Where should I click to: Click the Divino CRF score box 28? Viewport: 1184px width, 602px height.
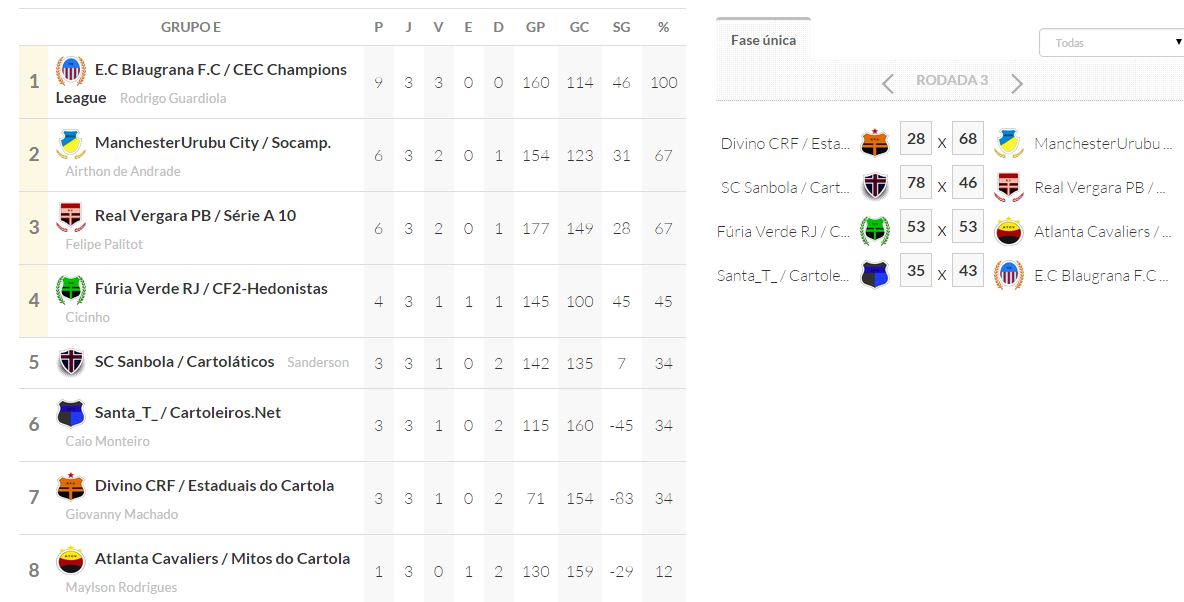click(916, 139)
